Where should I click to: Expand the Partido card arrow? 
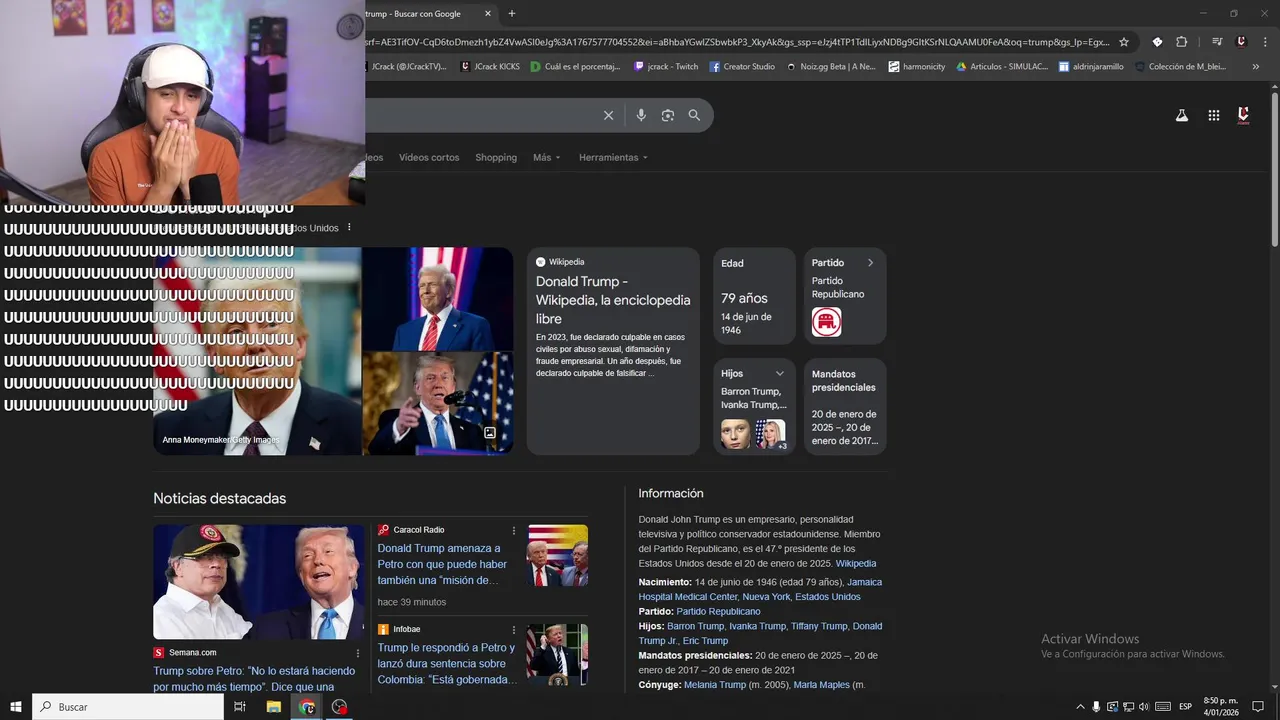pos(870,263)
